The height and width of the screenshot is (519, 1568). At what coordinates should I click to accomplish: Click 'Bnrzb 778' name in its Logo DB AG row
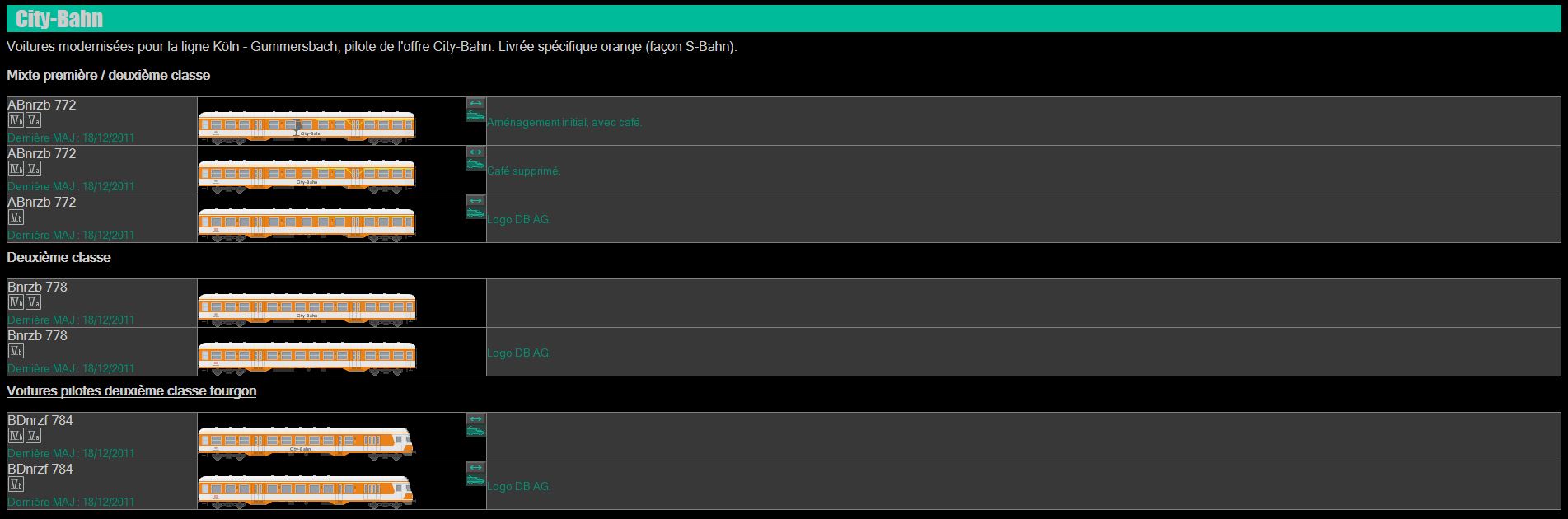38,335
